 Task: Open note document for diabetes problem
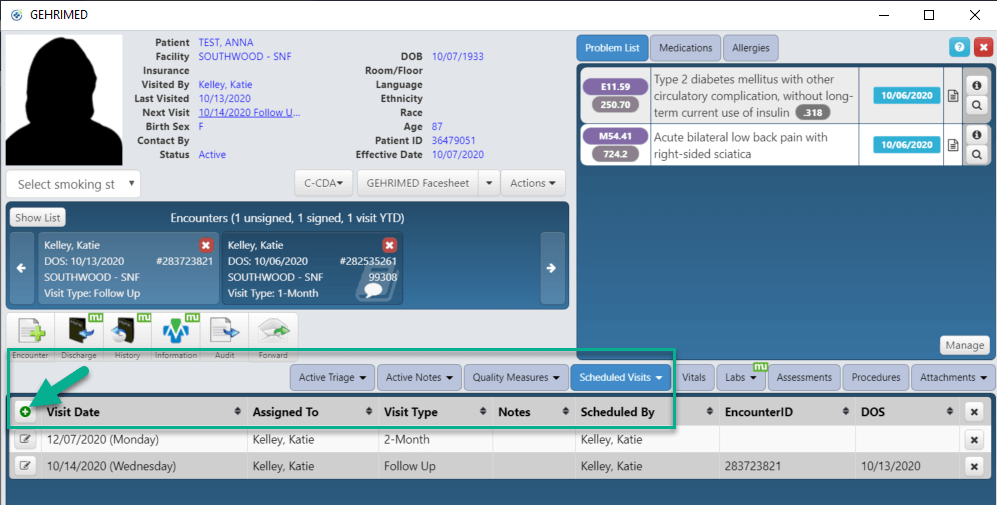coord(952,96)
